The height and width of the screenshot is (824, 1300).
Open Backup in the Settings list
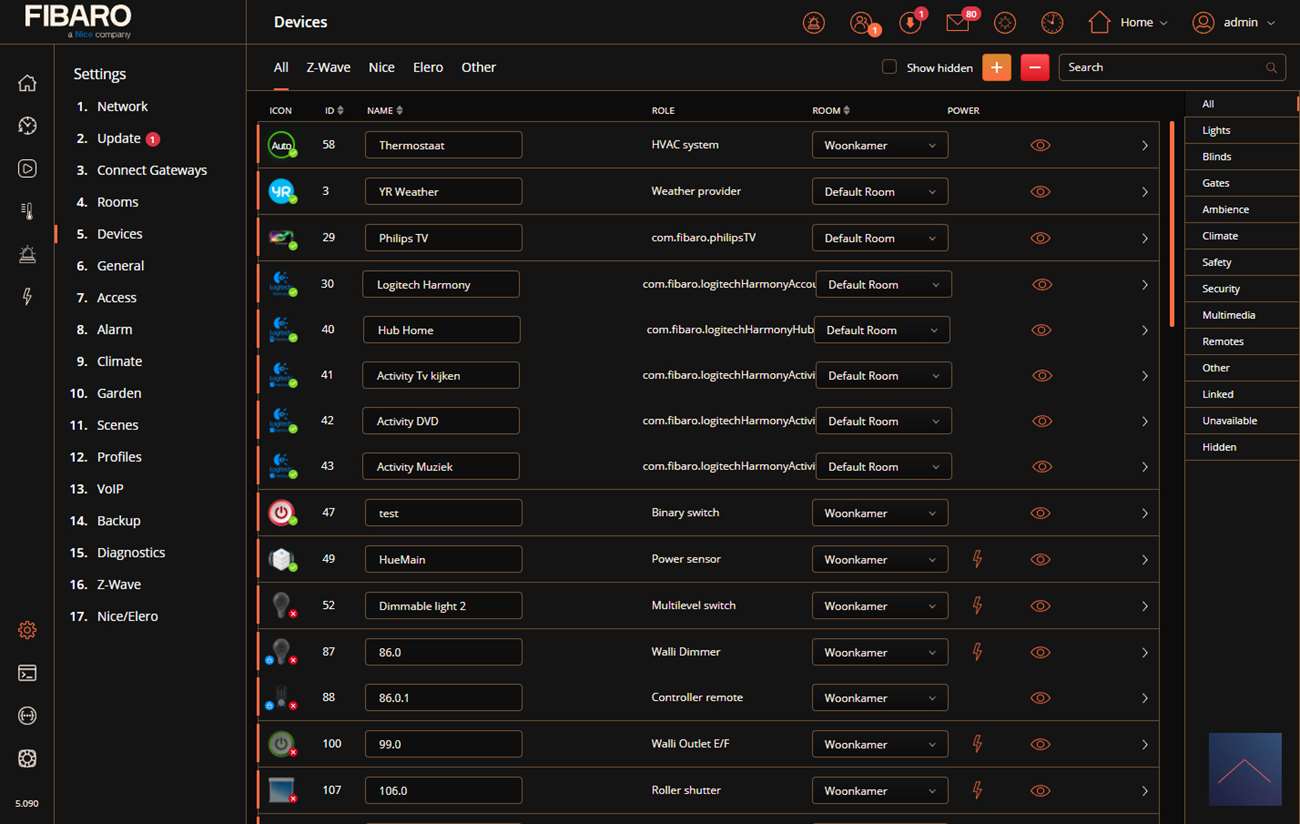[118, 521]
